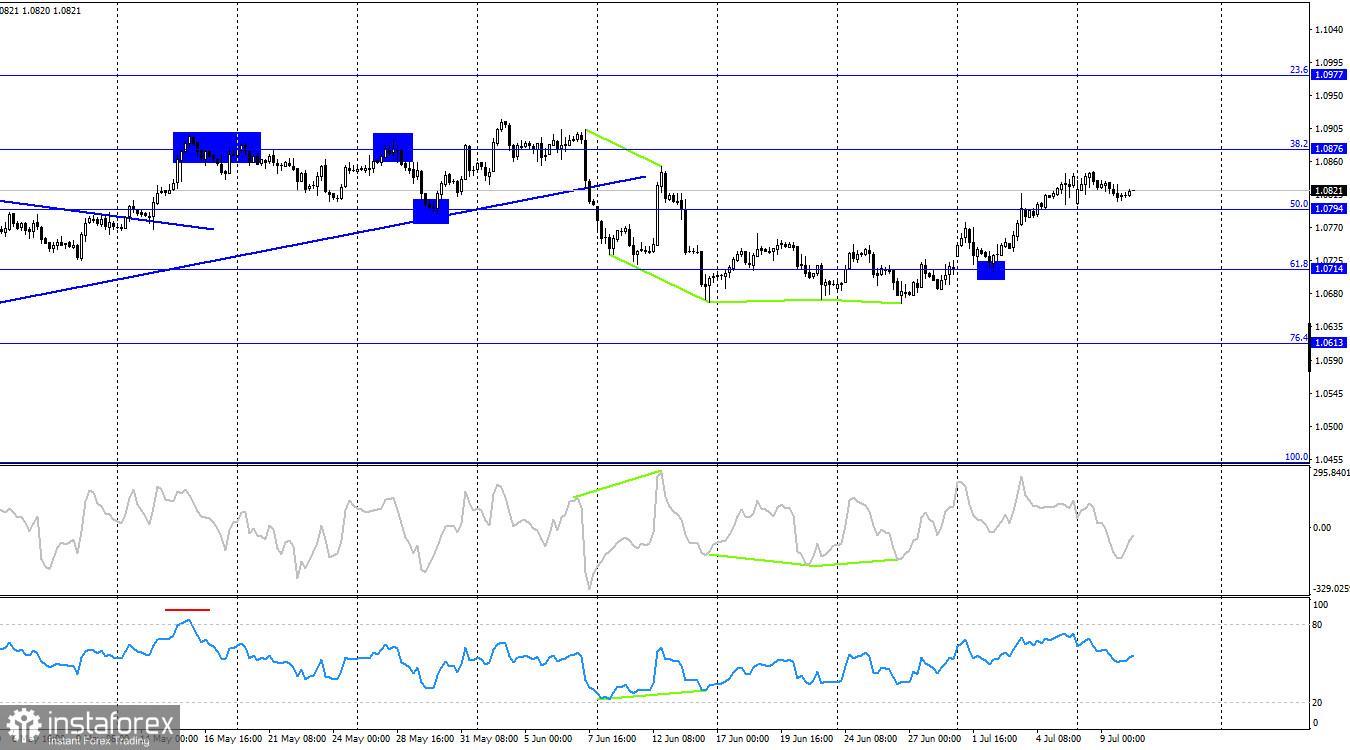Select the current price label 1.0821
The width and height of the screenshot is (1350, 750).
[x=1329, y=190]
